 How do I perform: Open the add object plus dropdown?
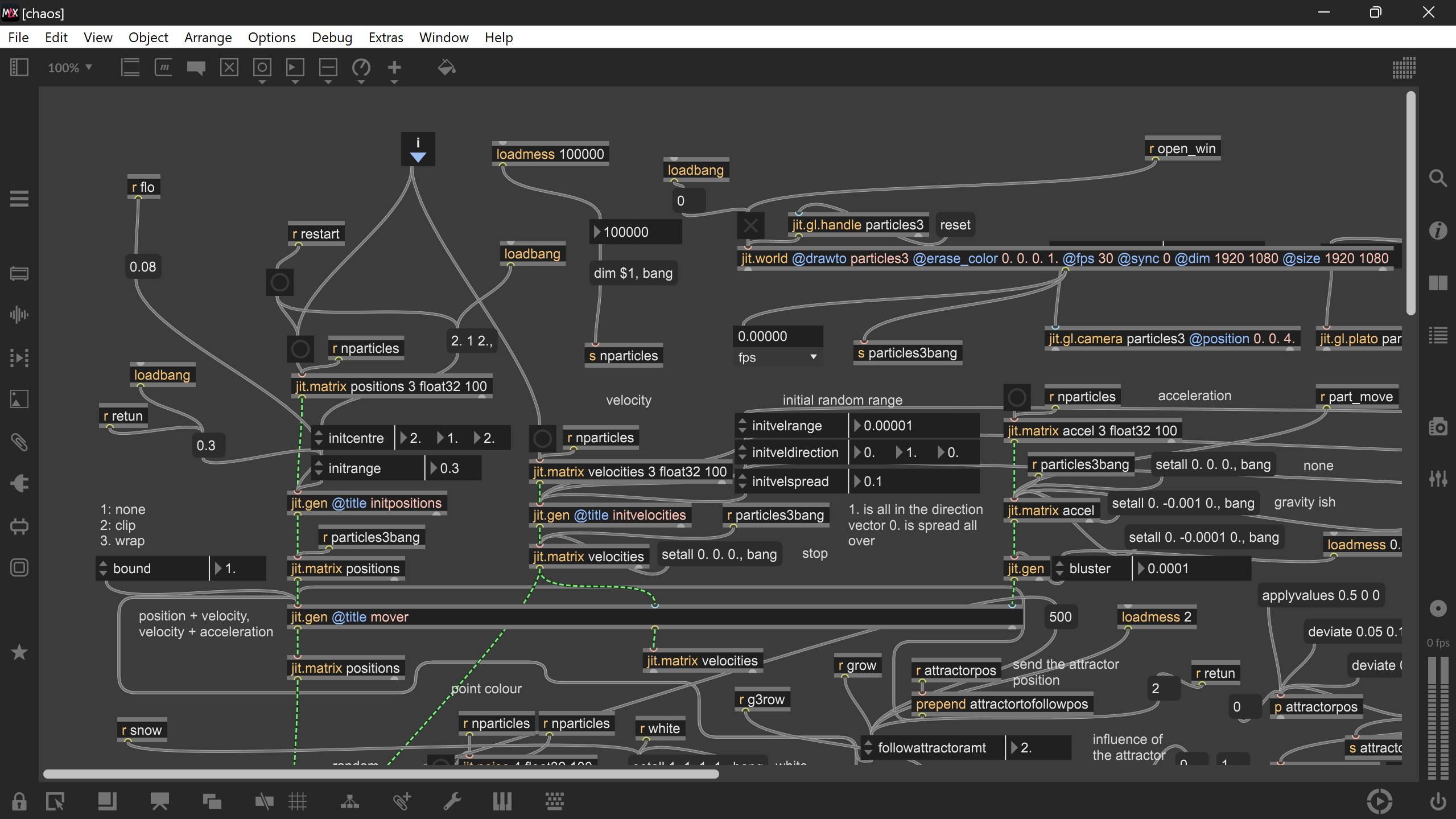click(x=394, y=68)
